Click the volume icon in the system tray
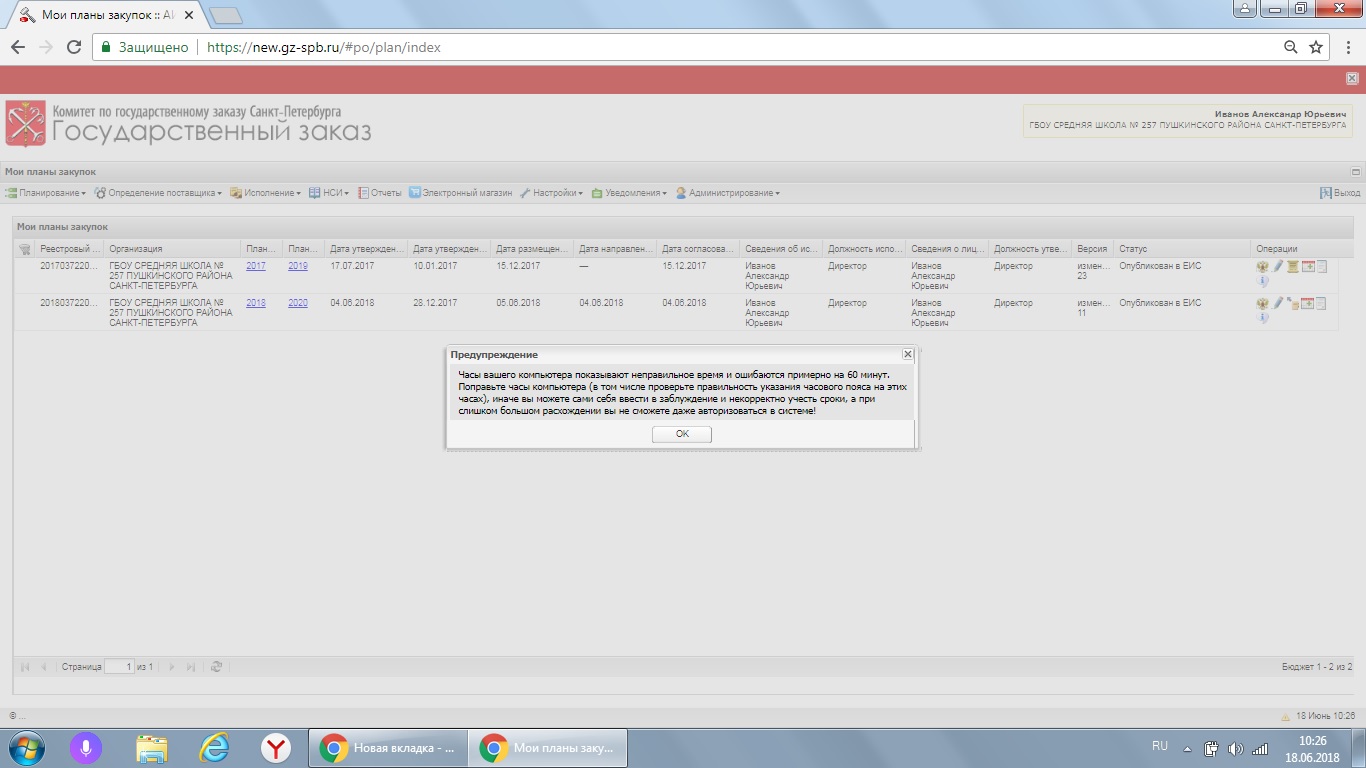 1236,748
